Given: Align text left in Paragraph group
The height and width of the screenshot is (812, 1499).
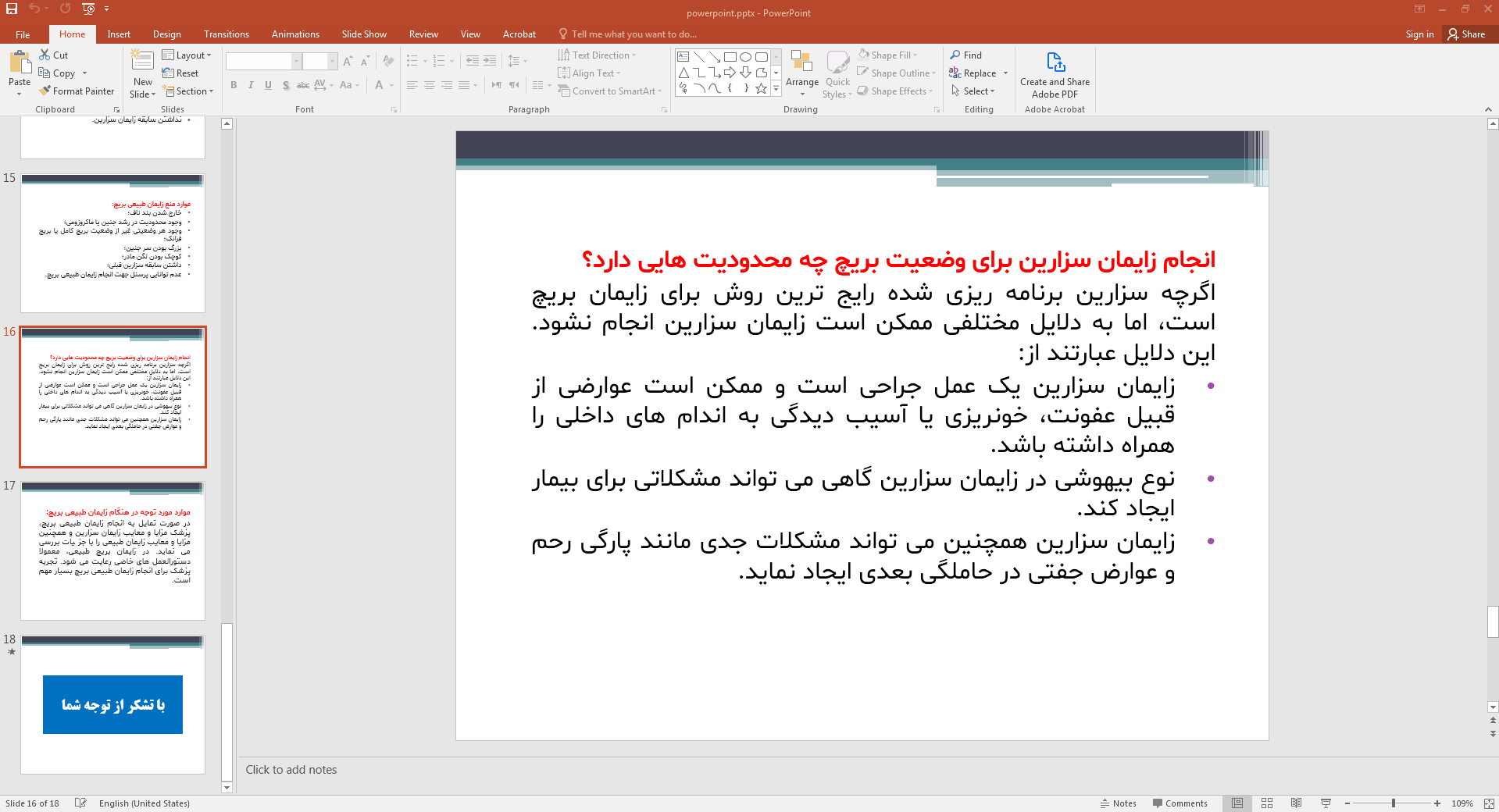Looking at the screenshot, I should coord(412,85).
